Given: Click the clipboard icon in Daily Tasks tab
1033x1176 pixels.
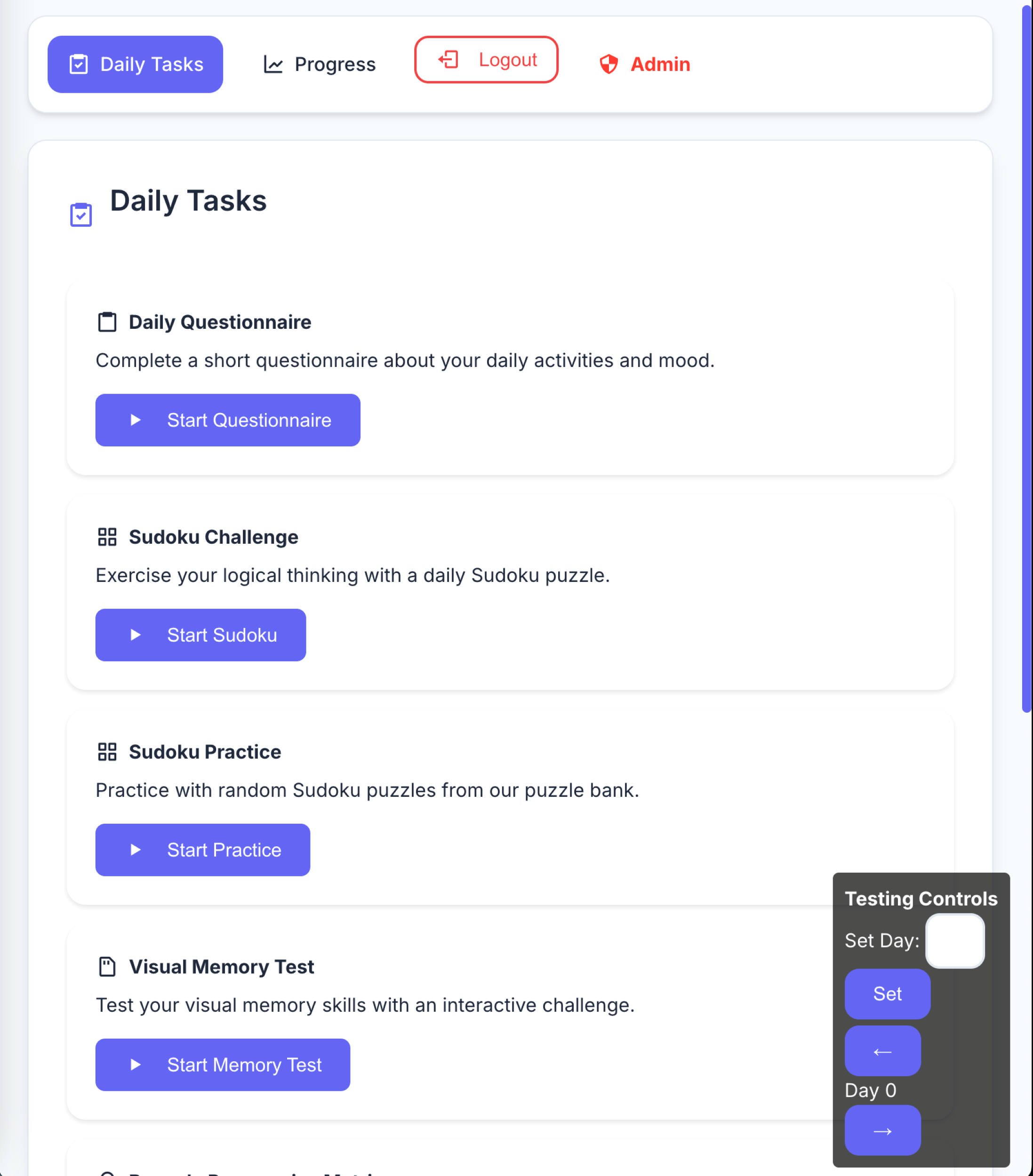Looking at the screenshot, I should click(x=78, y=64).
